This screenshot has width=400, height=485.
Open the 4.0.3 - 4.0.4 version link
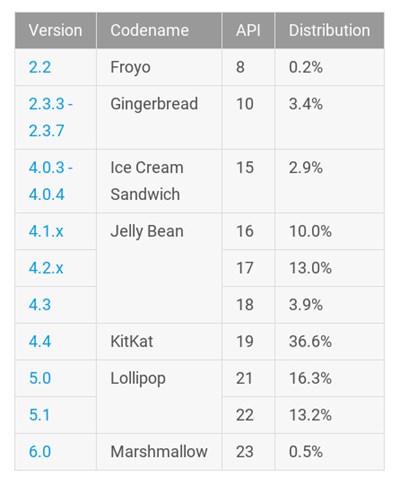click(x=51, y=181)
